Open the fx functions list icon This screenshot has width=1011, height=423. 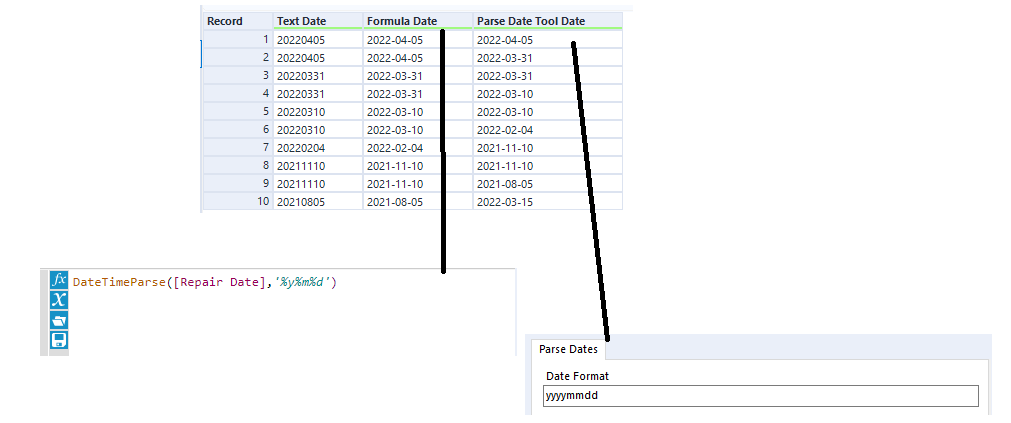59,281
